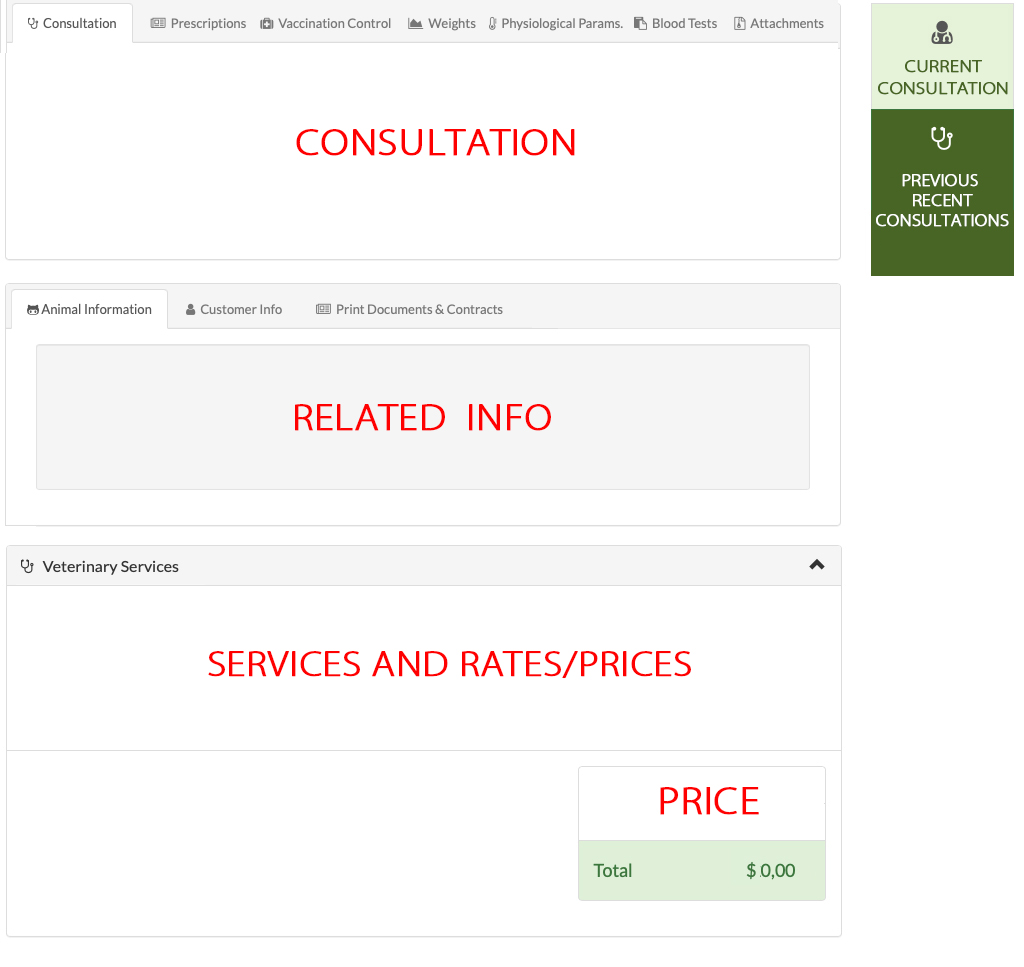Viewport: 1024px width, 967px height.
Task: Click the stethoscope icon on Consultation tab
Action: 33,24
